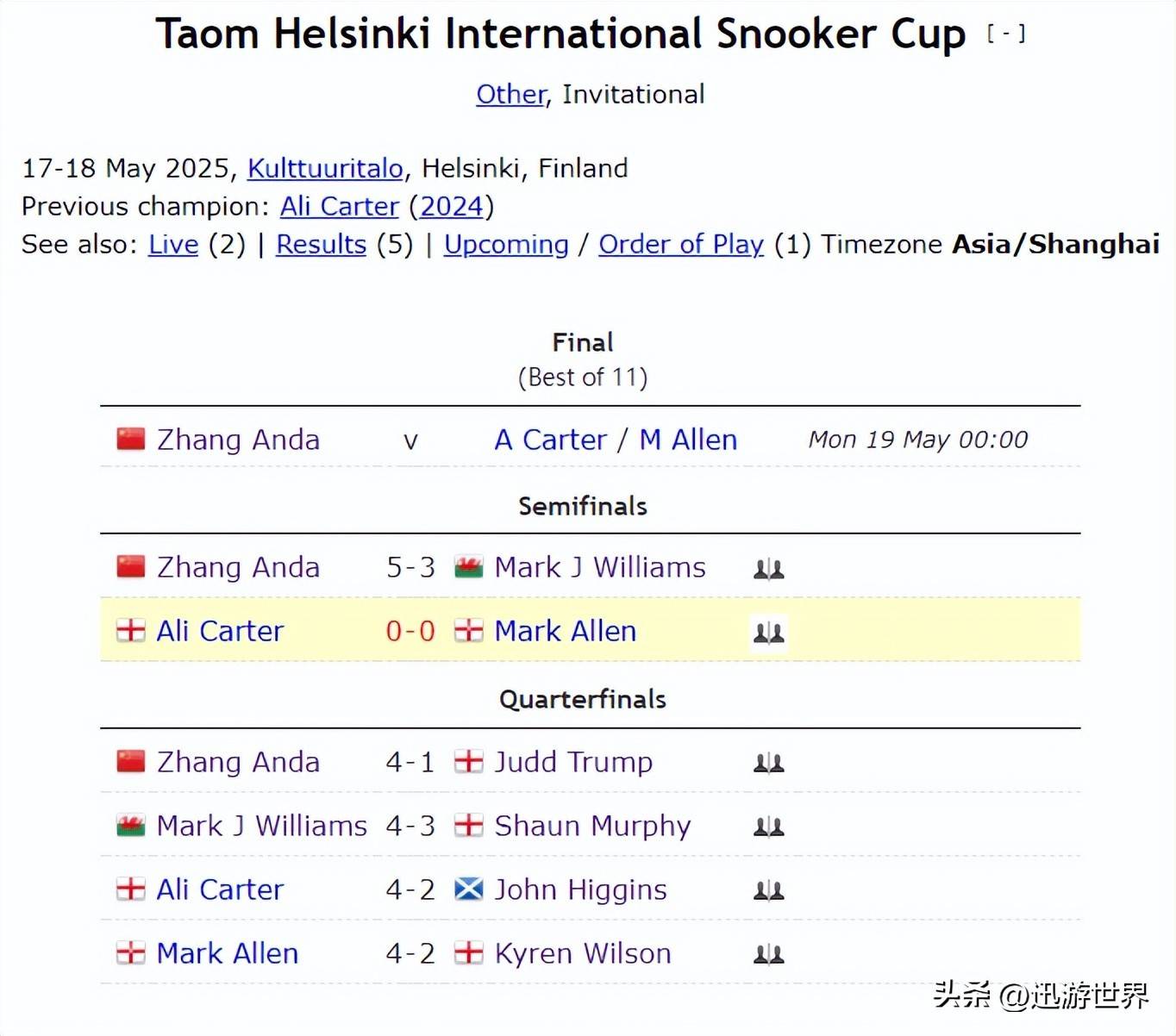Open head-to-head icon in the Shaun Murphy row
Image resolution: width=1176 pixels, height=1036 pixels.
[x=768, y=827]
